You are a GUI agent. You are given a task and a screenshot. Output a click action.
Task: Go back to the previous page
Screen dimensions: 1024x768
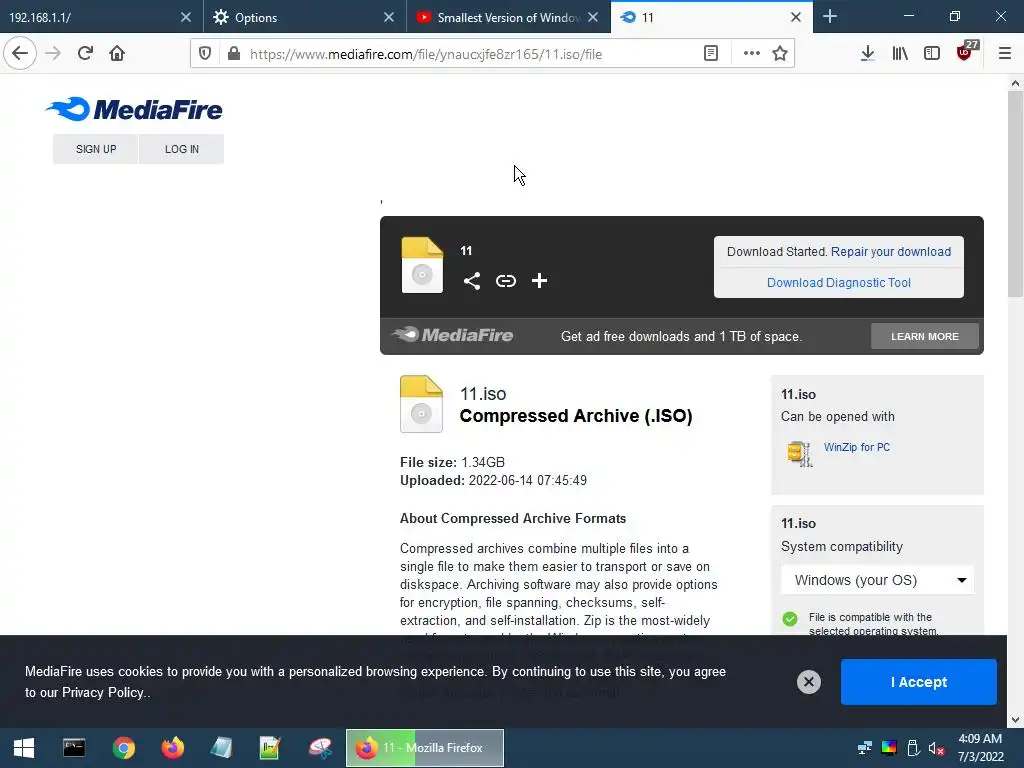coord(20,53)
